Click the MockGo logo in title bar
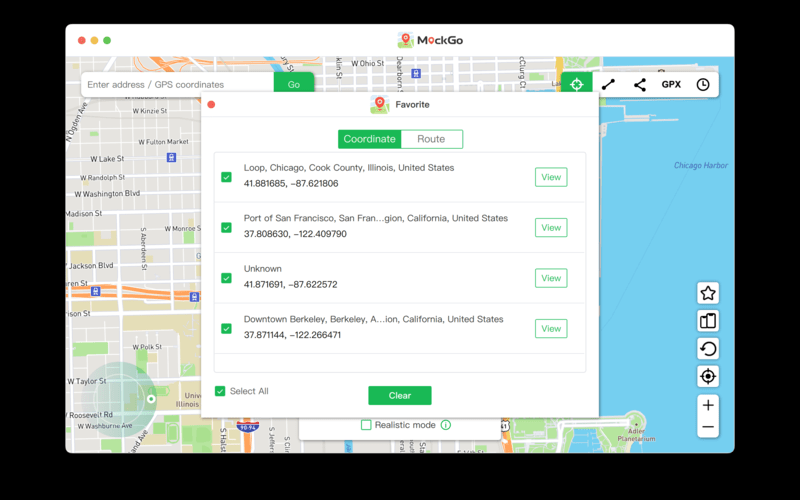The width and height of the screenshot is (800, 500). pos(430,40)
